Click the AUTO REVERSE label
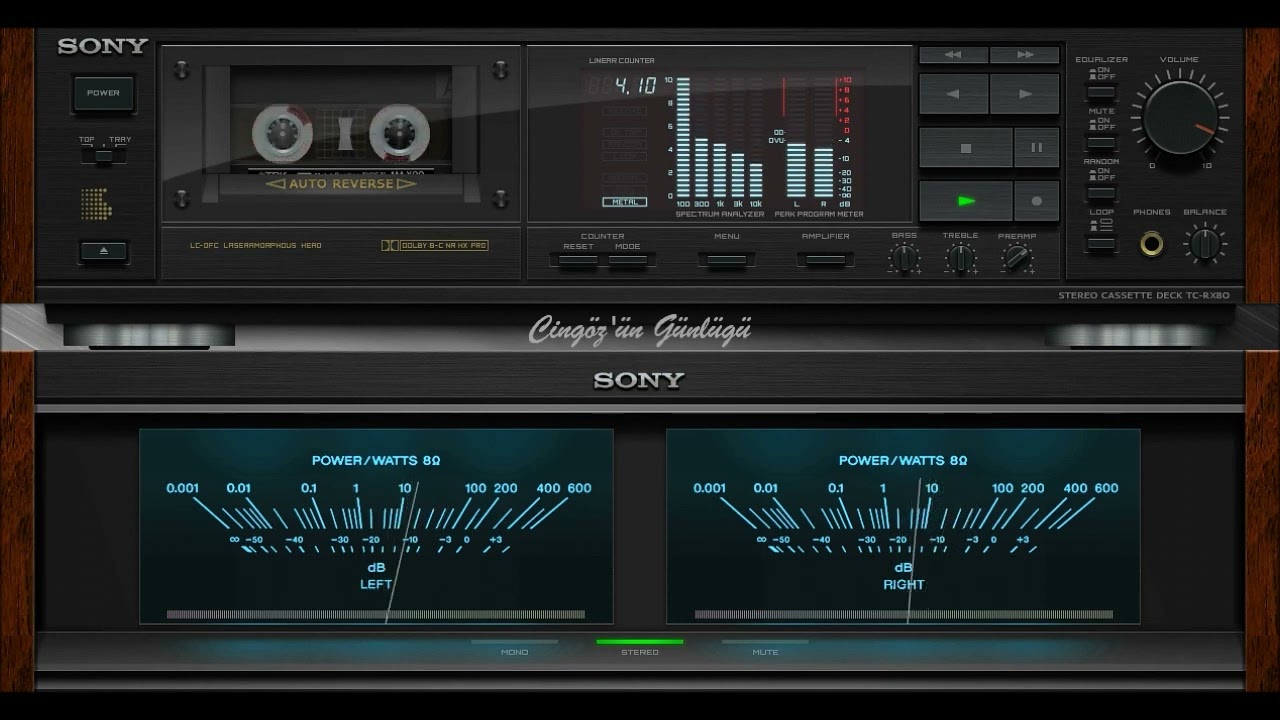Image resolution: width=1280 pixels, height=720 pixels. pos(341,184)
